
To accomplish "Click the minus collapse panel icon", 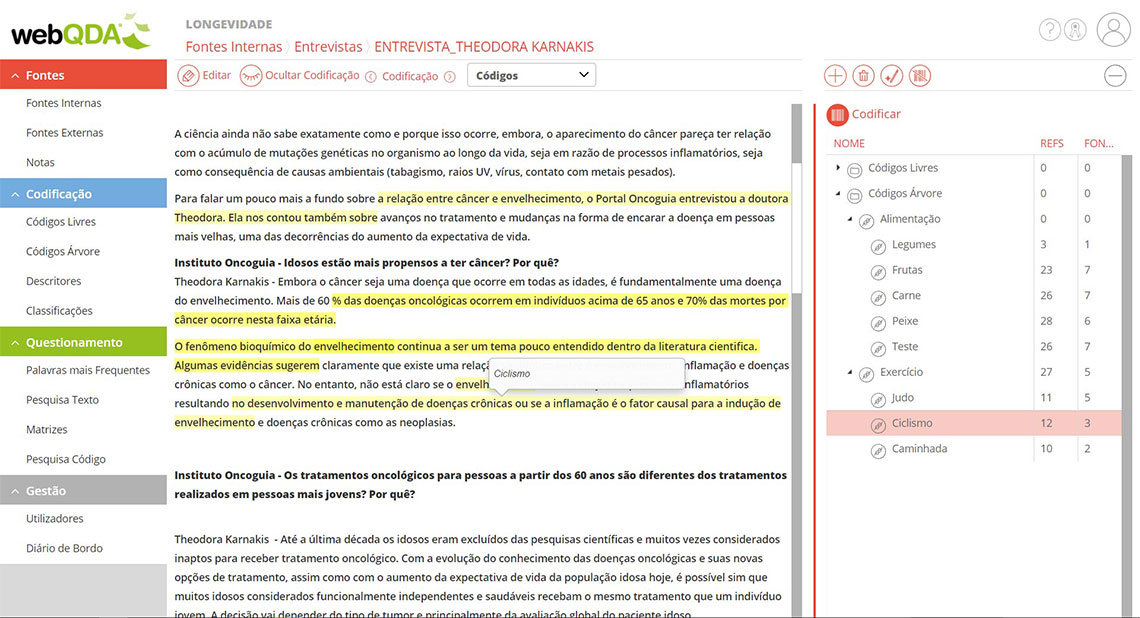I will point(1115,76).
